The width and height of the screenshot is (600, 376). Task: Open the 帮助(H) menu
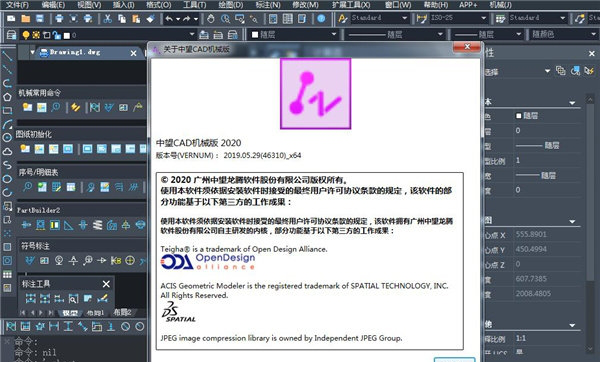[436, 5]
